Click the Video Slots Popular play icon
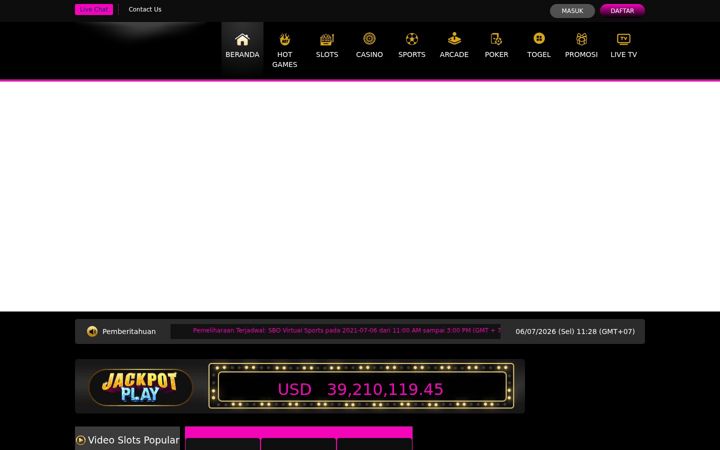This screenshot has height=450, width=720. pos(81,440)
